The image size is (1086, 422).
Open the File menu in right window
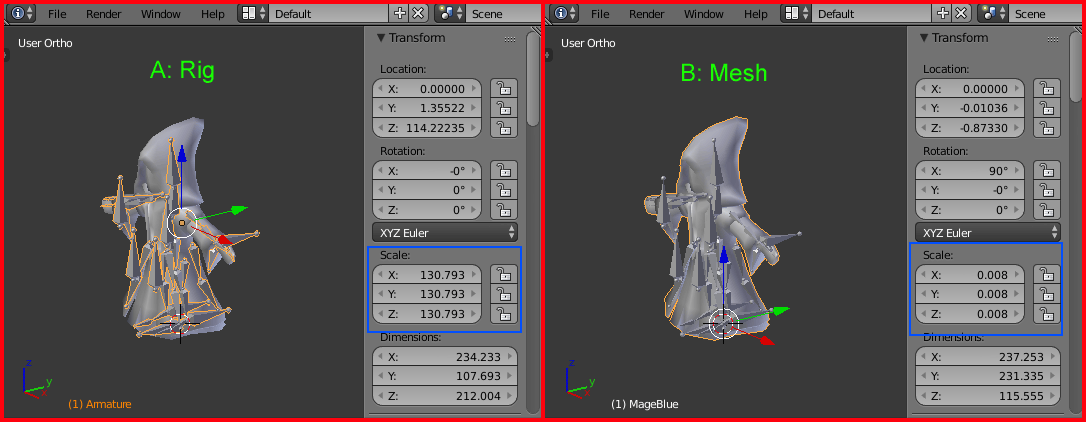(600, 14)
